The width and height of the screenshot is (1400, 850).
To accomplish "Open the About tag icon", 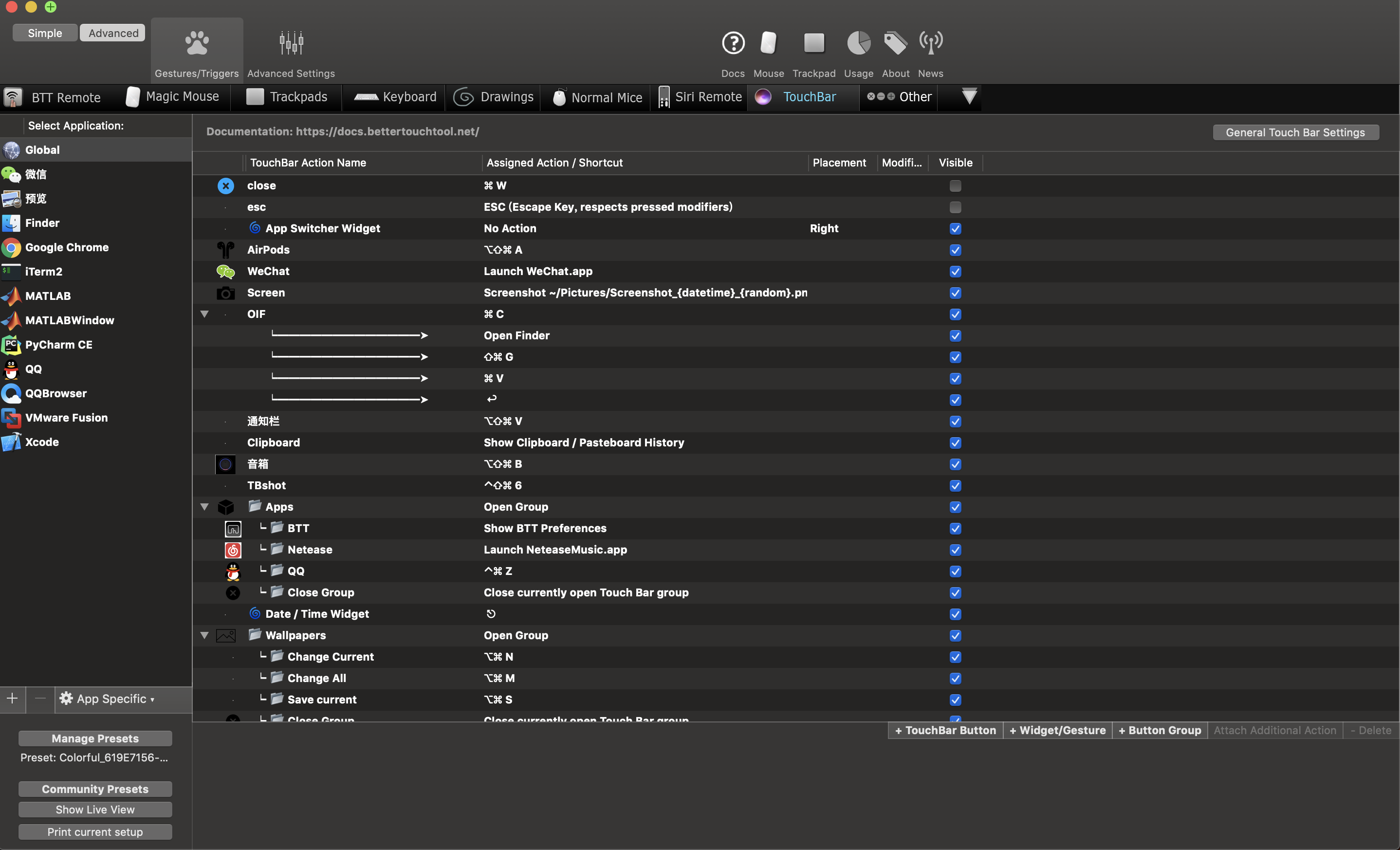I will pyautogui.click(x=896, y=43).
